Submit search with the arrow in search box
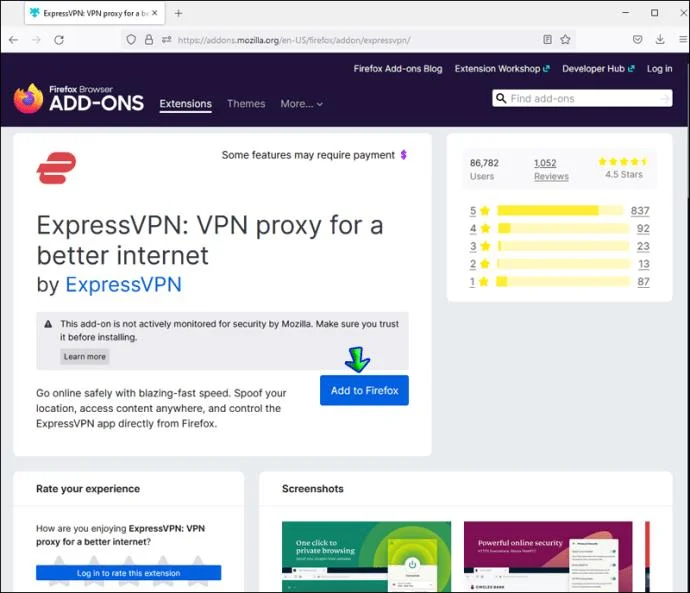 click(665, 99)
